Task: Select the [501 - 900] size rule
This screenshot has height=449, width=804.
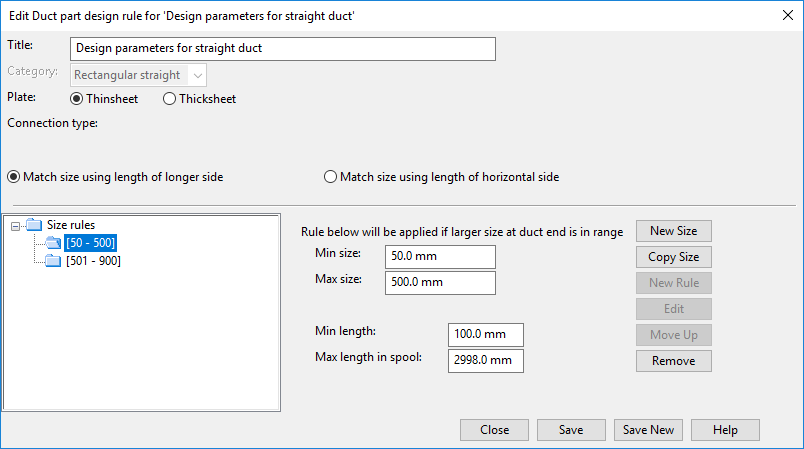Action: coord(93,261)
